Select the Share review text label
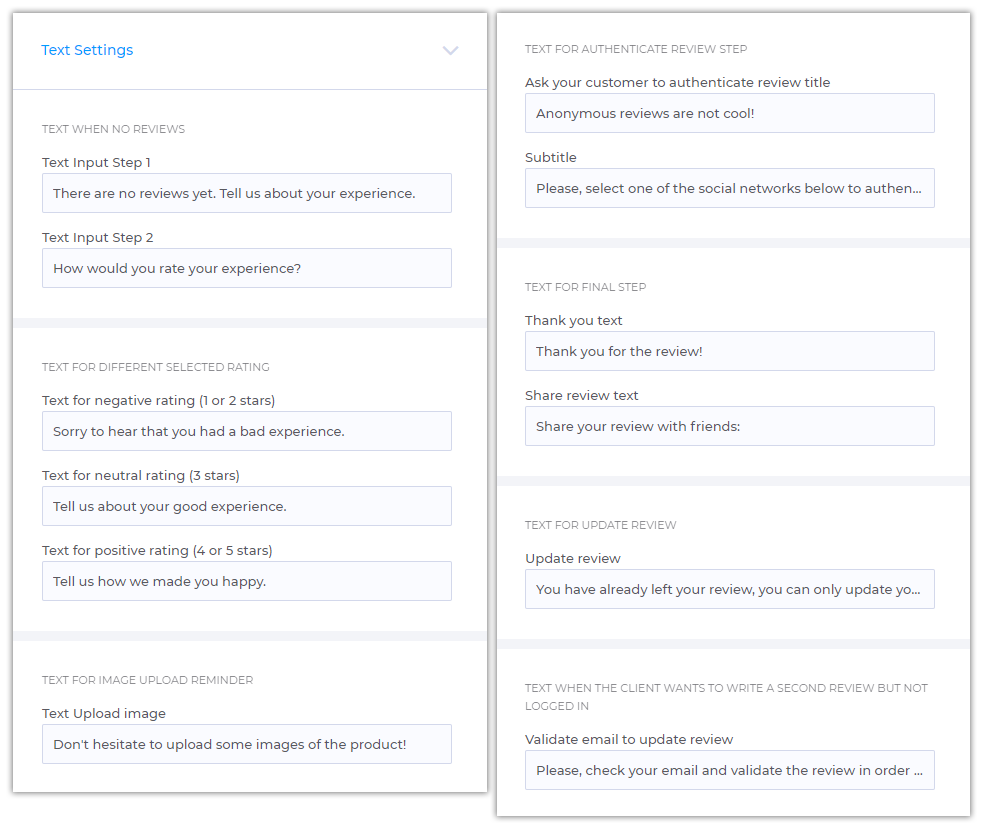Screen dimensions: 987x830 pos(582,395)
